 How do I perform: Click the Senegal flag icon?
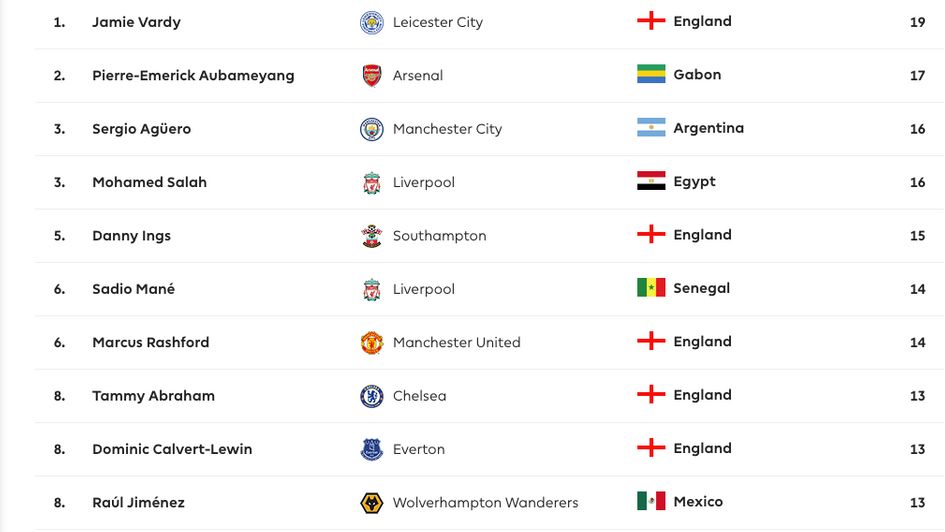point(651,288)
